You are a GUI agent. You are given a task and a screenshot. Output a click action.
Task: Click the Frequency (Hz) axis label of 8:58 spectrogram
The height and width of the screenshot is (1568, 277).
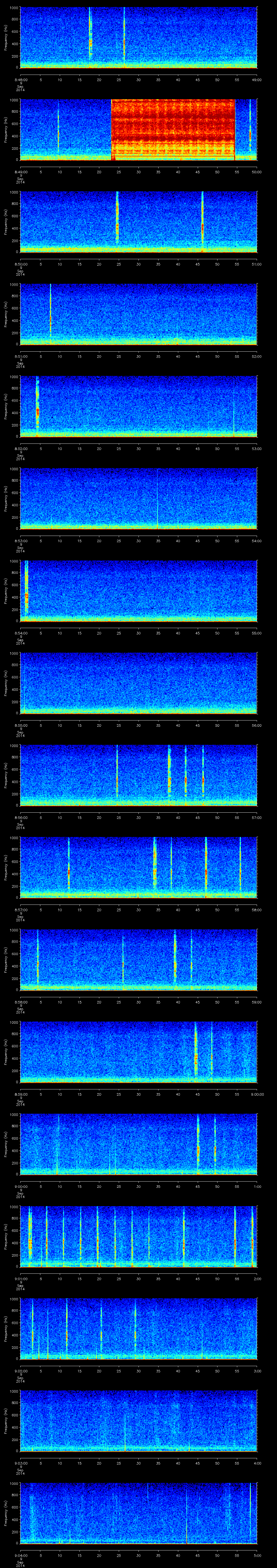coord(5,959)
